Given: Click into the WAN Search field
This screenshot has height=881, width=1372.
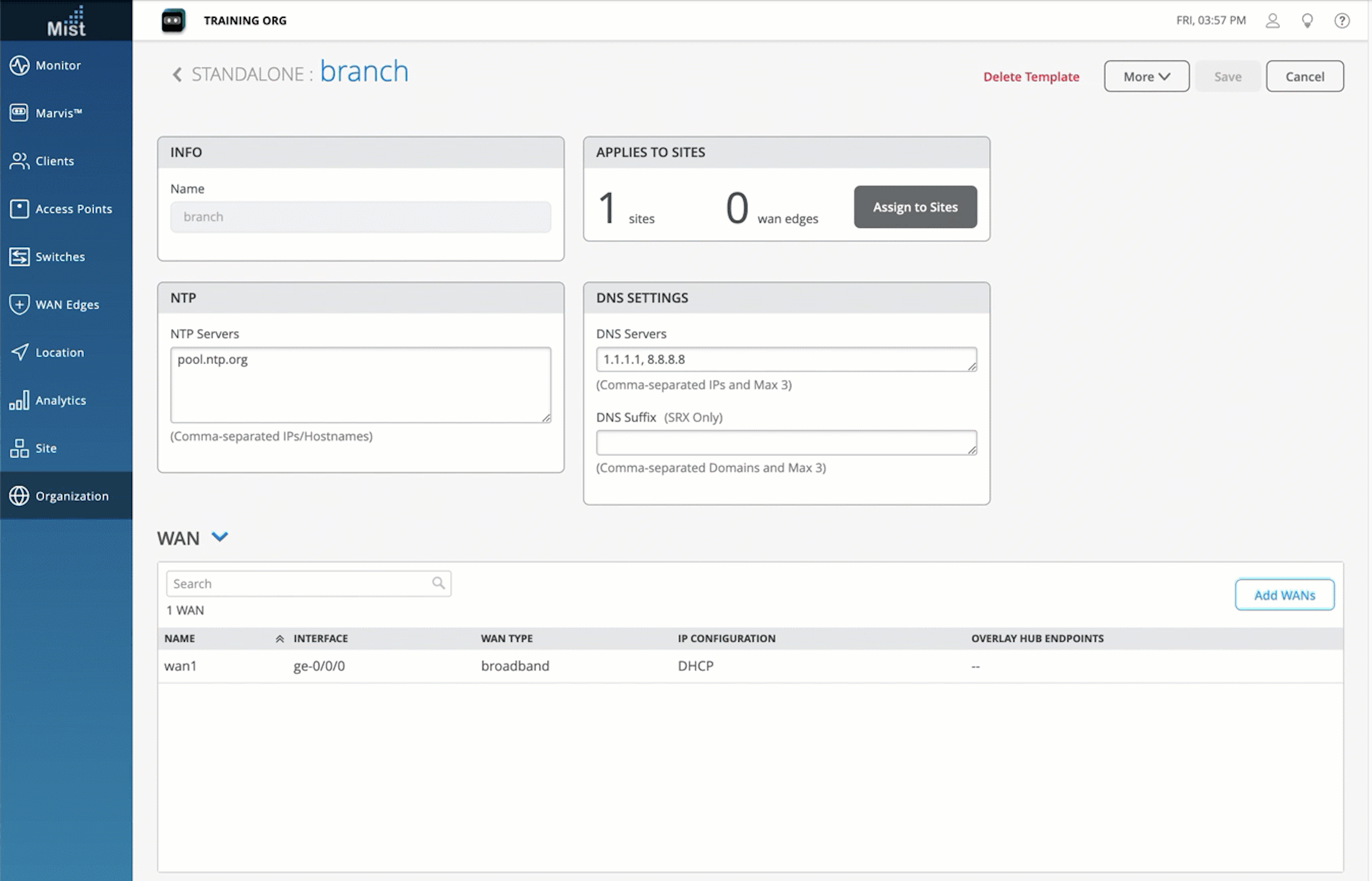Looking at the screenshot, I should click(x=300, y=583).
